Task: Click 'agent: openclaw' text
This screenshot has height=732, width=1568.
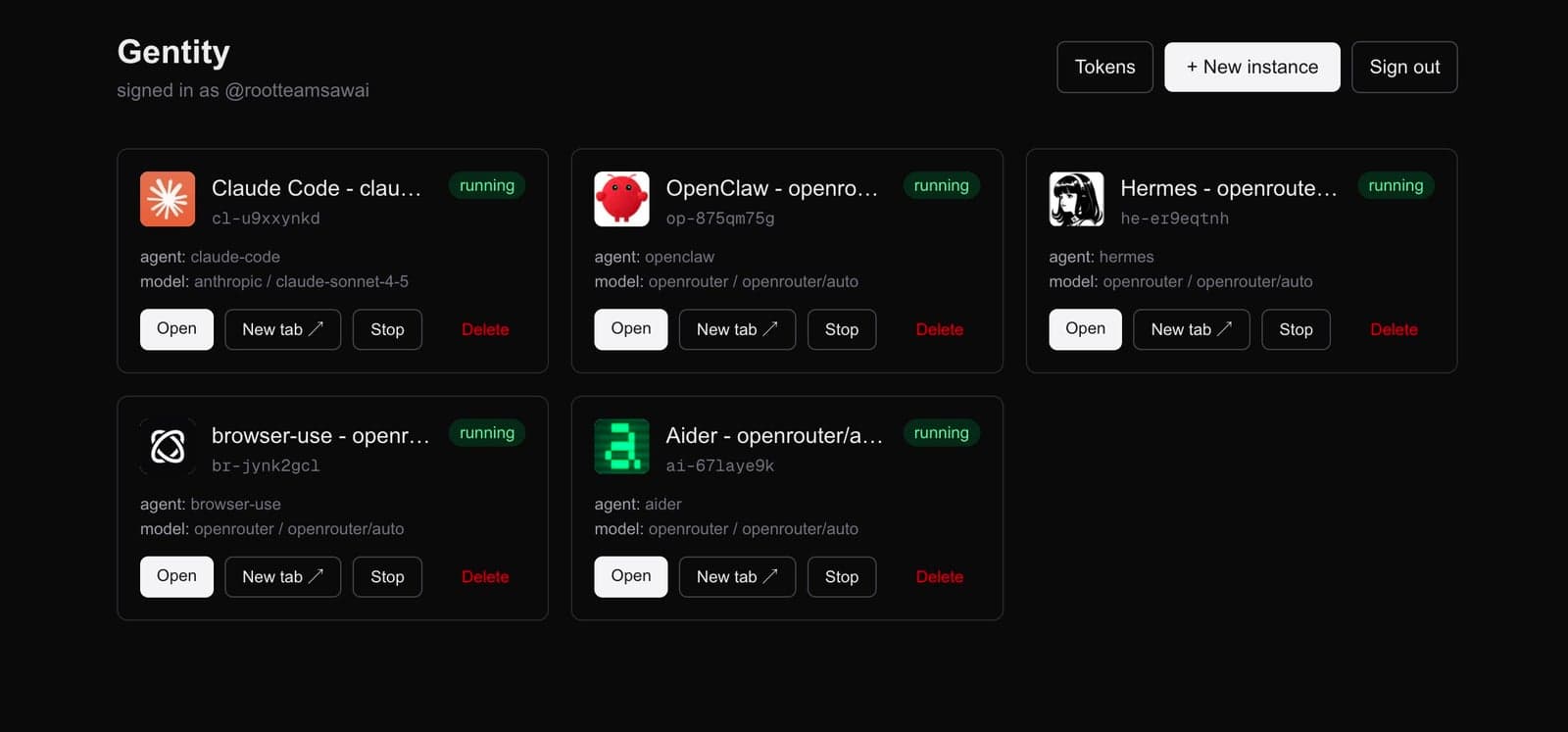Action: [654, 257]
